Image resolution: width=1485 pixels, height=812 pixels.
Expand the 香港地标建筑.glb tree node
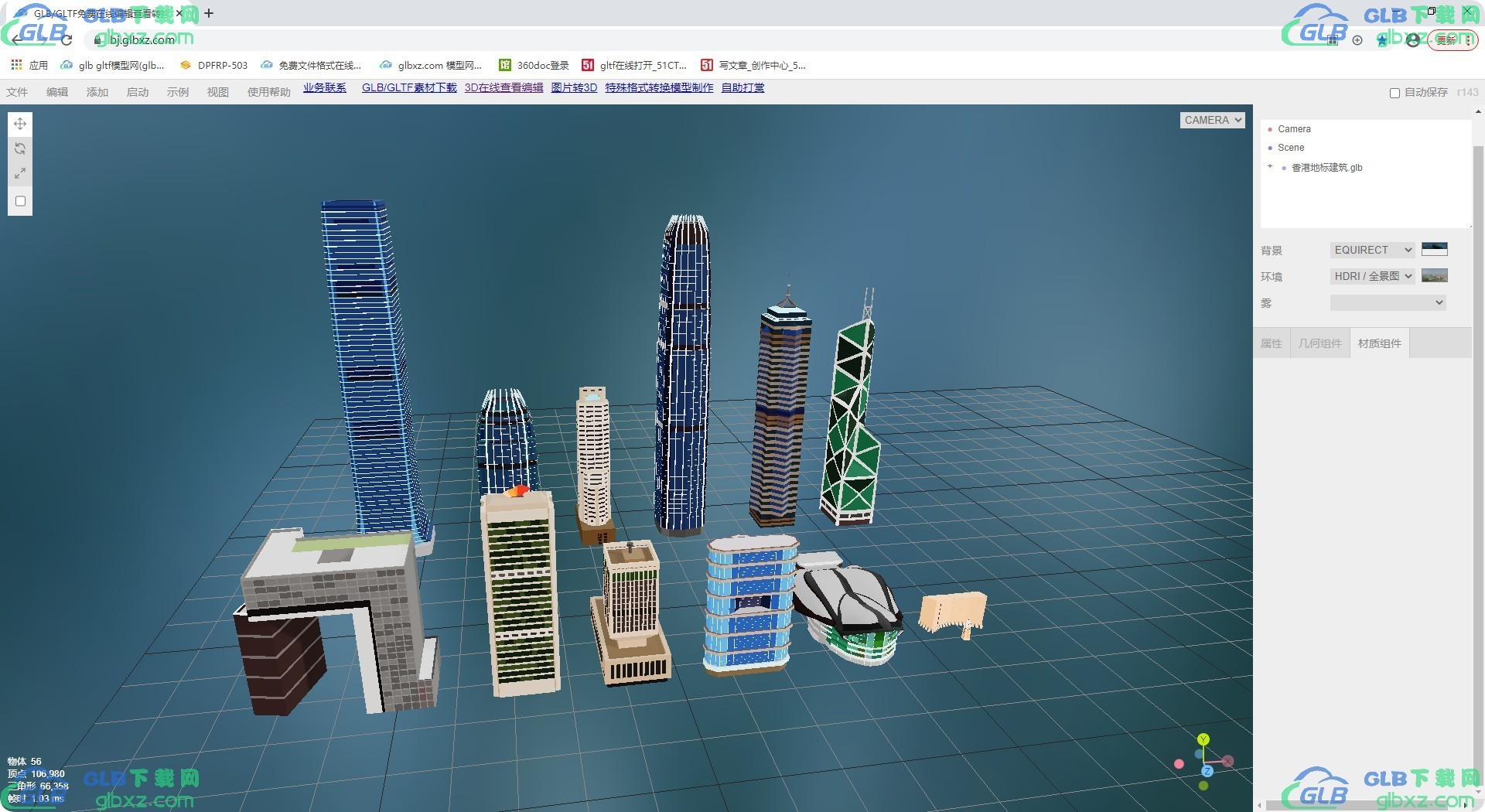pos(1270,167)
